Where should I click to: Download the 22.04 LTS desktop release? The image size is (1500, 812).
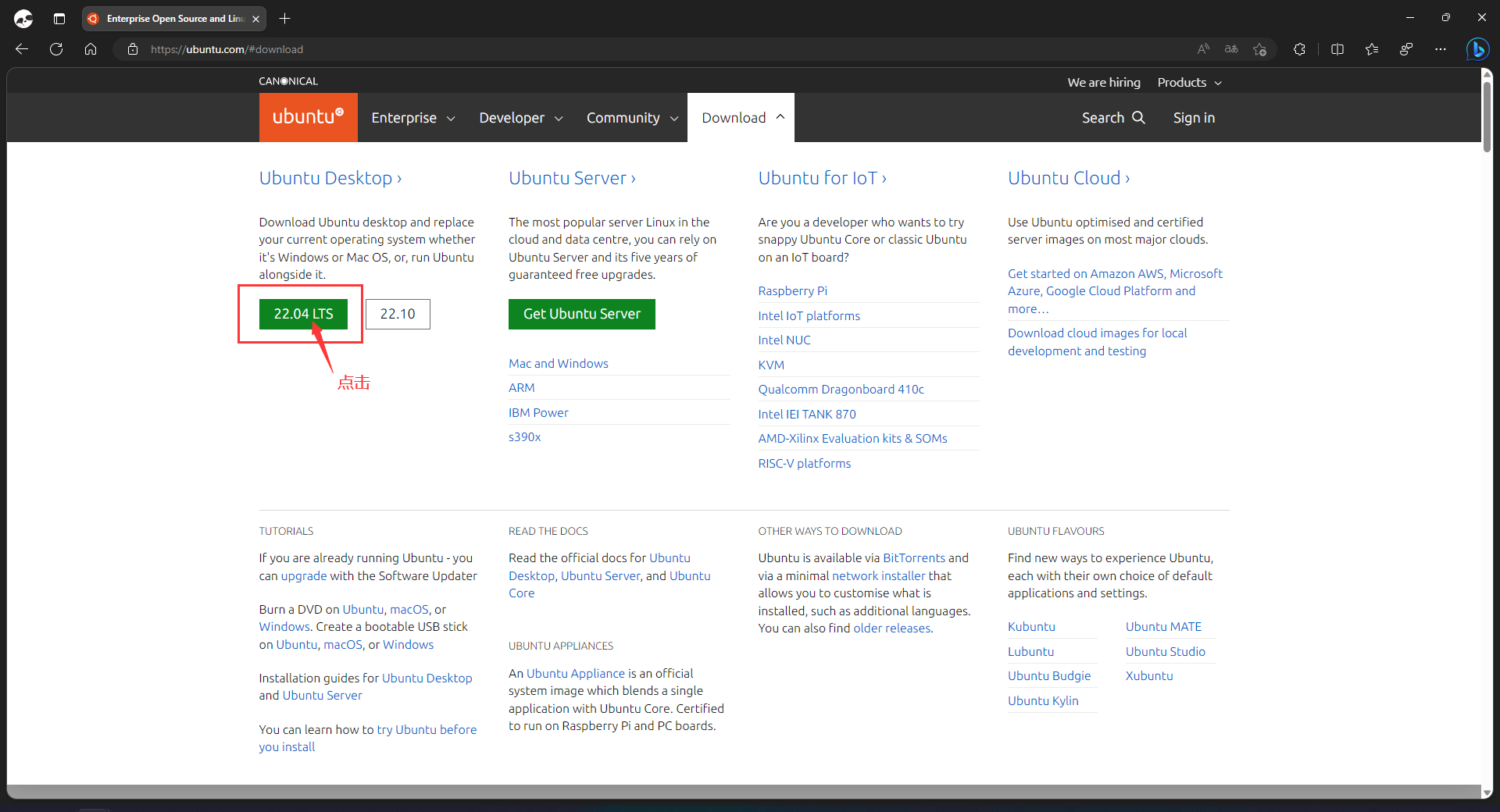coord(303,314)
